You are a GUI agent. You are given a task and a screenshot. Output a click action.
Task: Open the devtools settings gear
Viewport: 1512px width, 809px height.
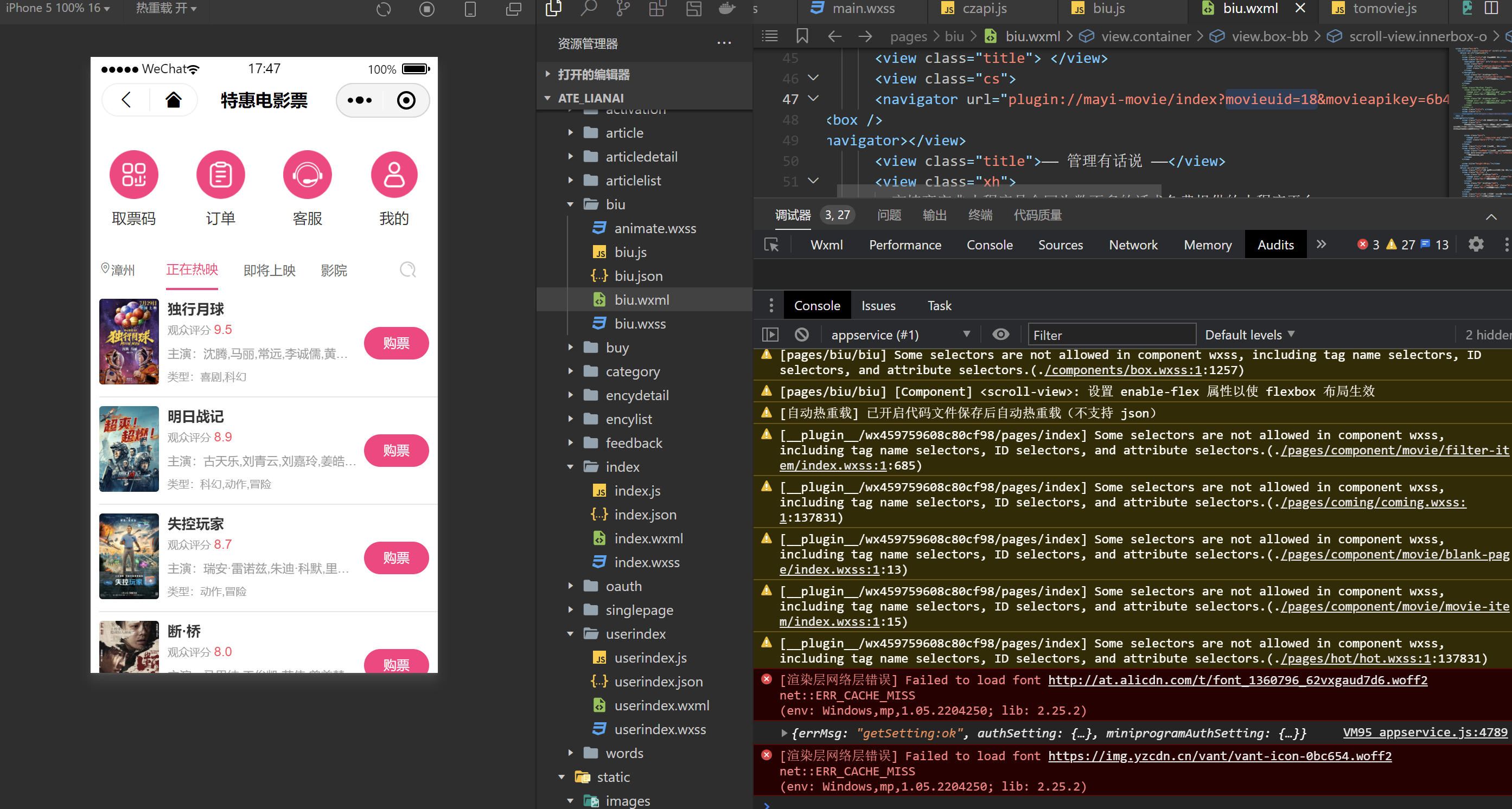[x=1476, y=244]
